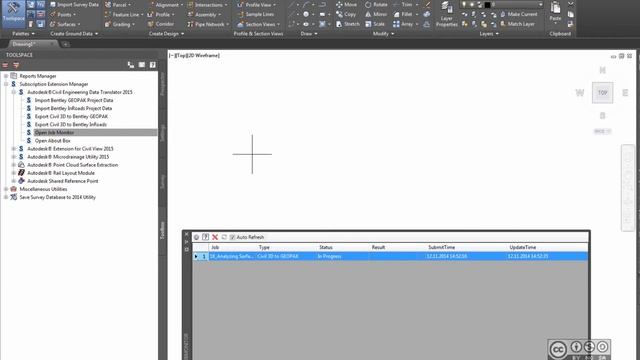
Task: Click Match Layer button
Action: [517, 24]
